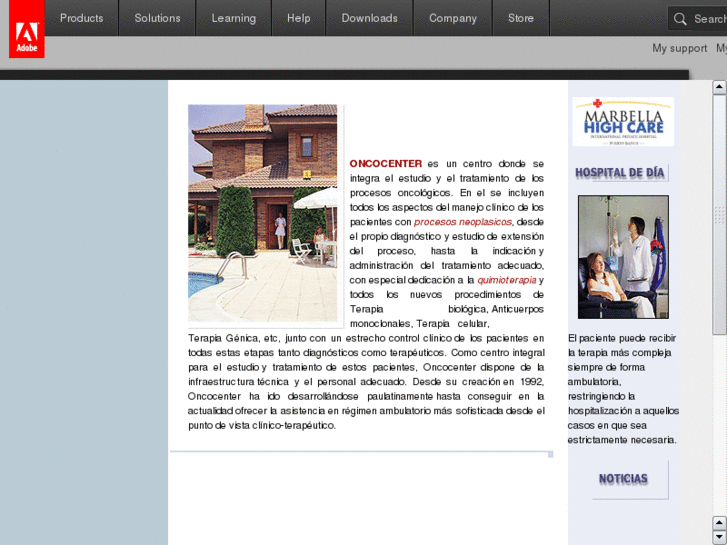Open the Help menu
The width and height of the screenshot is (727, 545).
point(299,18)
